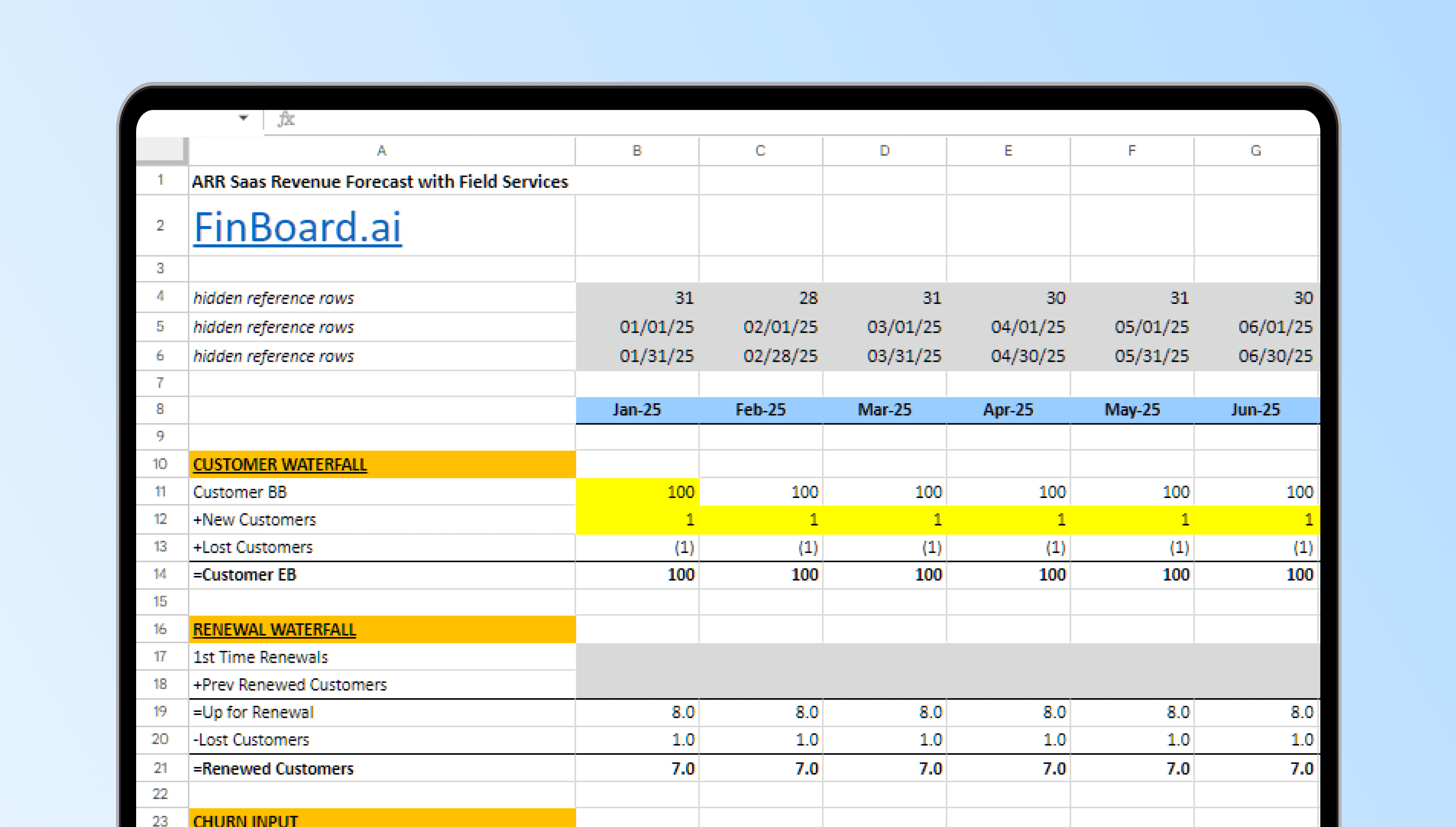Click the 'Feb-25' month header cell

pos(761,409)
